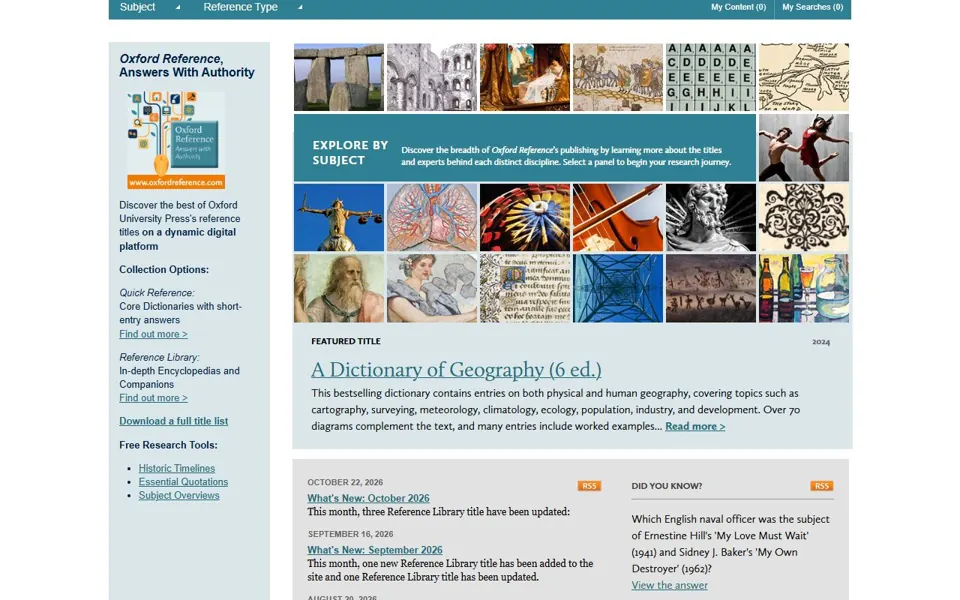
Task: Open Essential Quotations link
Action: (183, 482)
